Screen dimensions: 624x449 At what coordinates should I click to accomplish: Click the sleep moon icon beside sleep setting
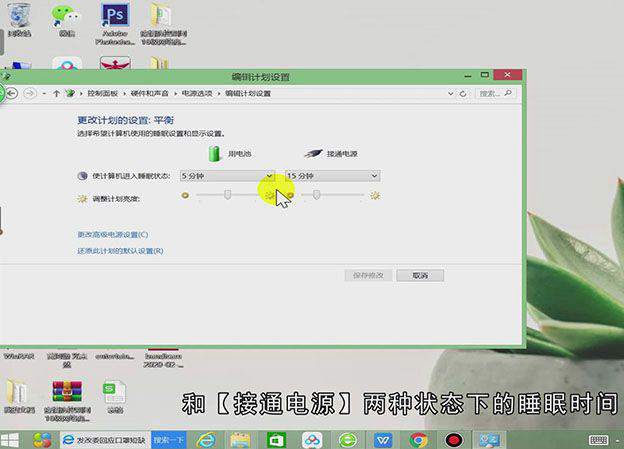tap(82, 176)
